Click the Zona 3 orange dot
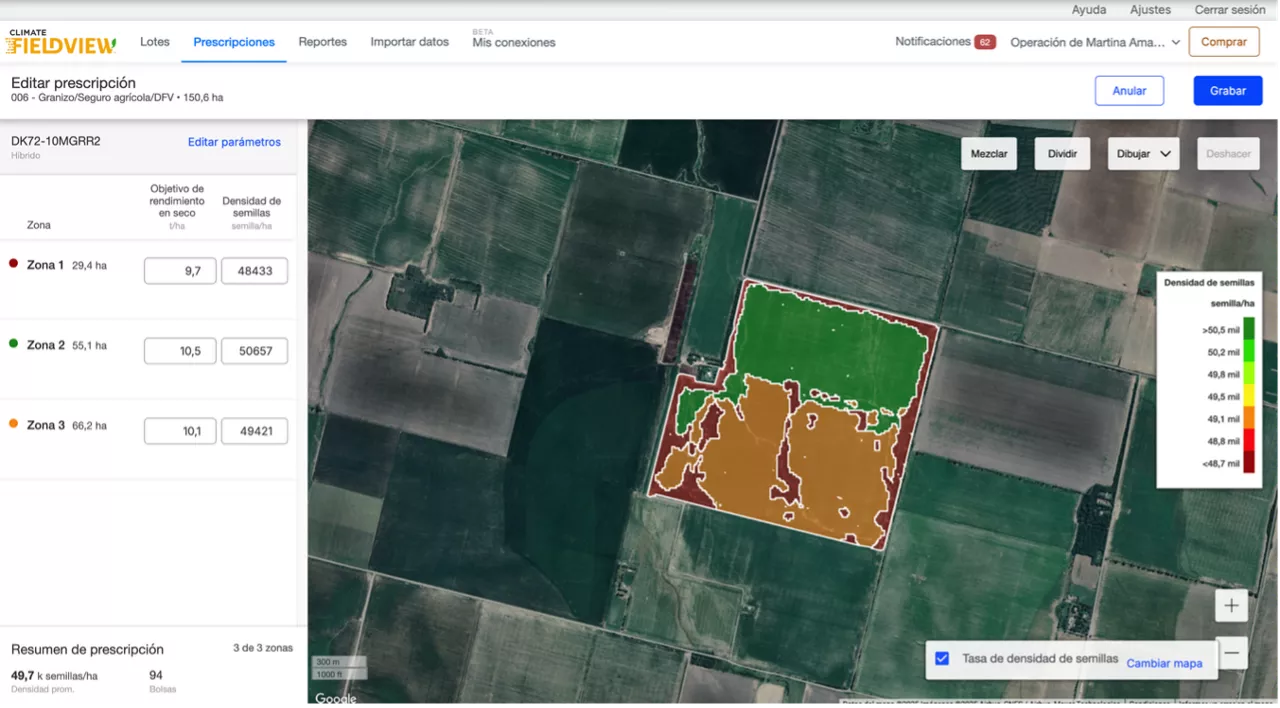This screenshot has width=1280, height=708. pos(14,424)
